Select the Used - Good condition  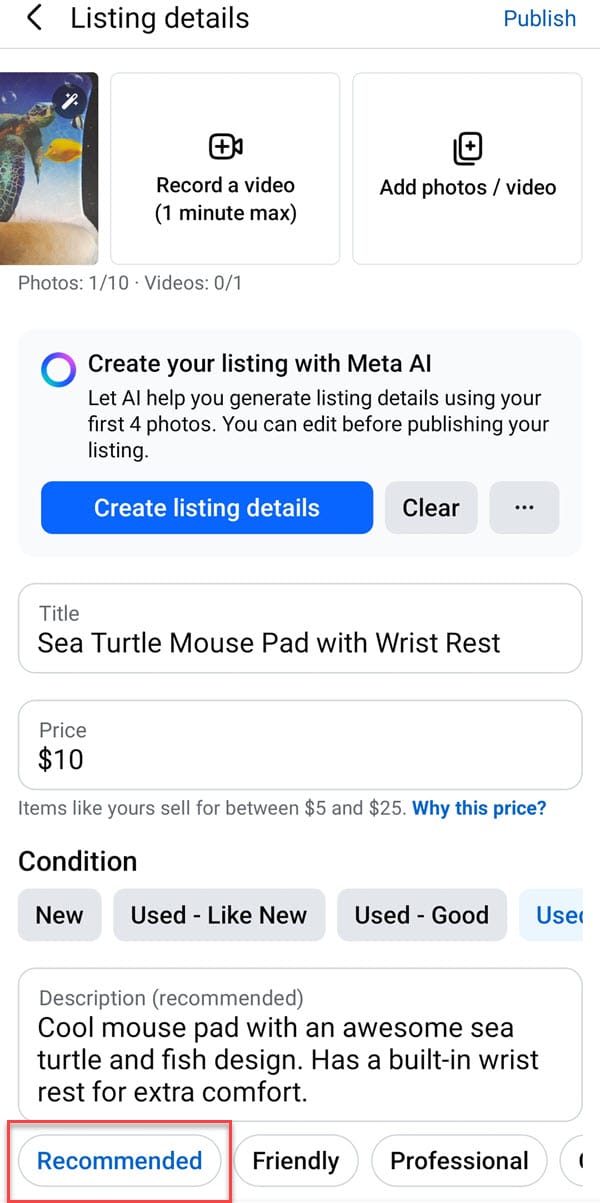pos(421,915)
